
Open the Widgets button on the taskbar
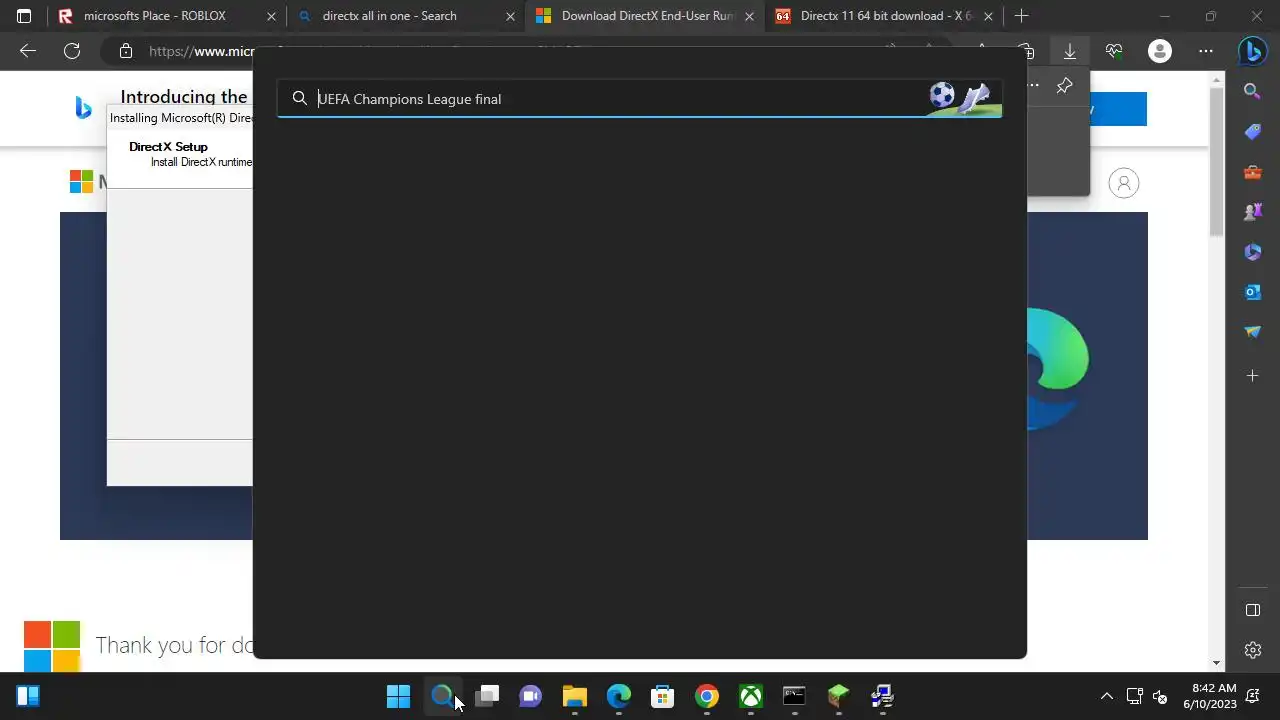click(28, 696)
